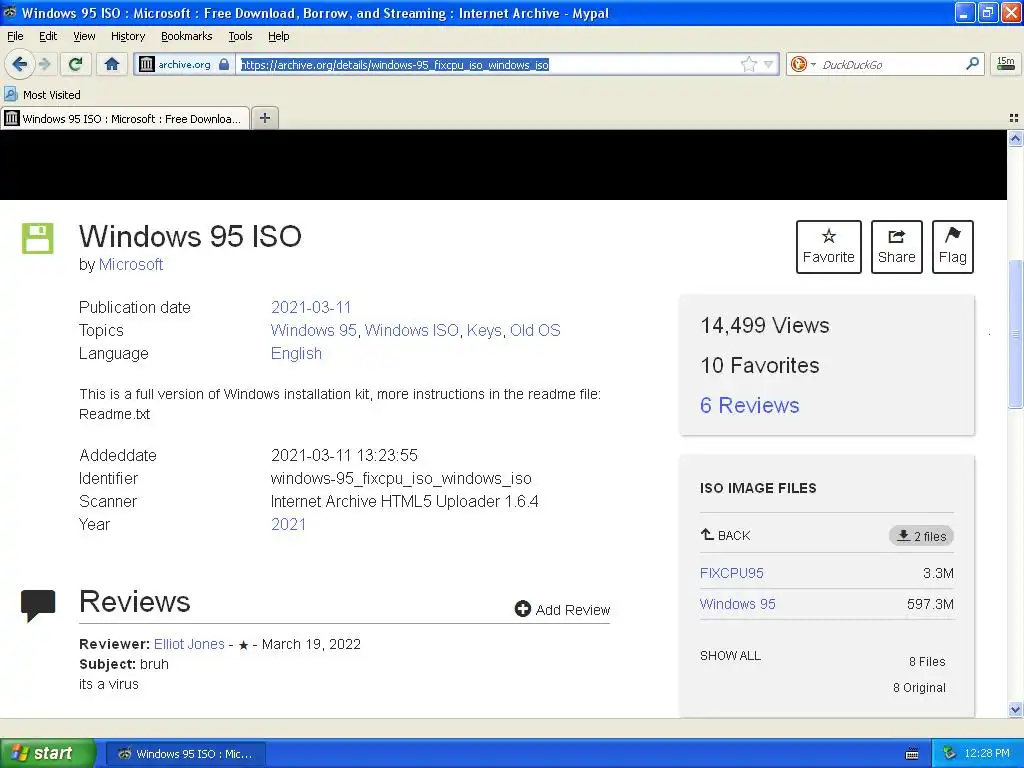
Task: Bookmark this page with the star icon
Action: [x=748, y=64]
